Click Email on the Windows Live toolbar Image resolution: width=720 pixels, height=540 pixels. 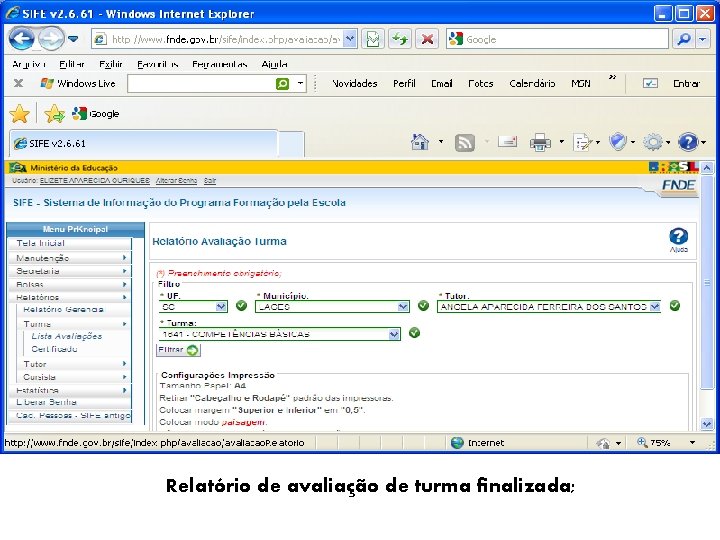442,84
